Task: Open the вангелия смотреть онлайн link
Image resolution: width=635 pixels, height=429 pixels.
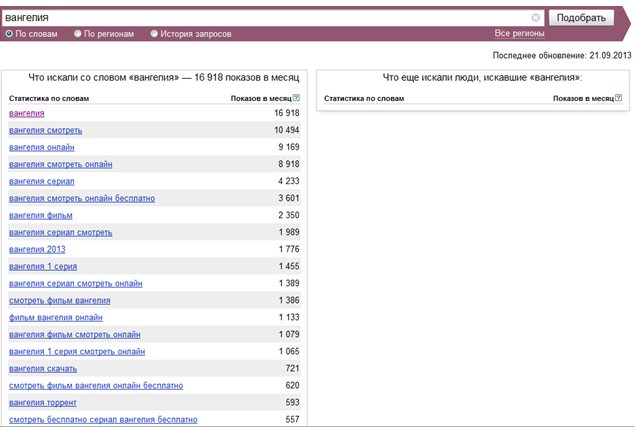Action: tap(61, 164)
